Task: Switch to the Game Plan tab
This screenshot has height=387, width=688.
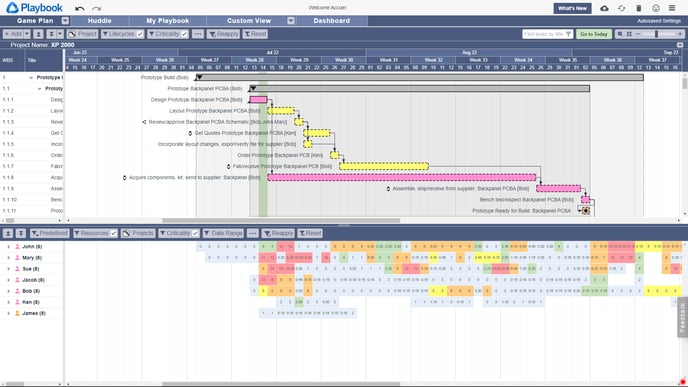Action: [x=35, y=21]
